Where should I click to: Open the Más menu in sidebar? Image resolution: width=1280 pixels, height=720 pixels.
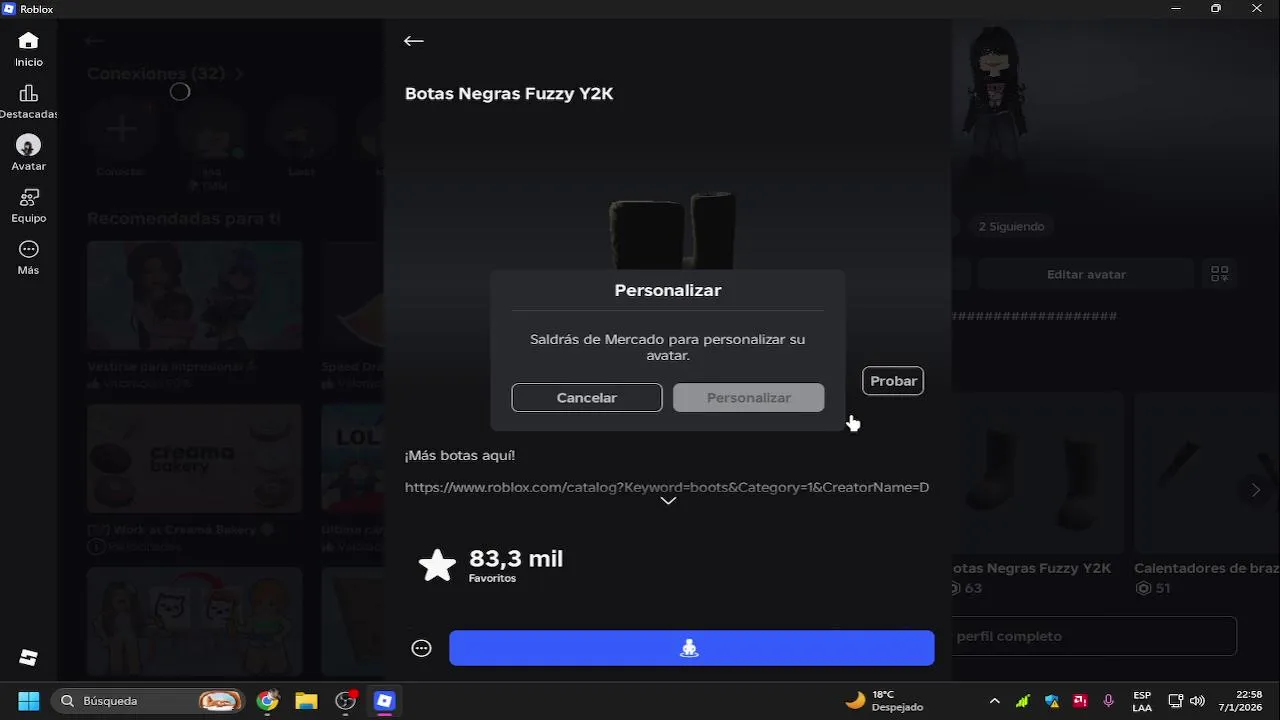tap(28, 257)
